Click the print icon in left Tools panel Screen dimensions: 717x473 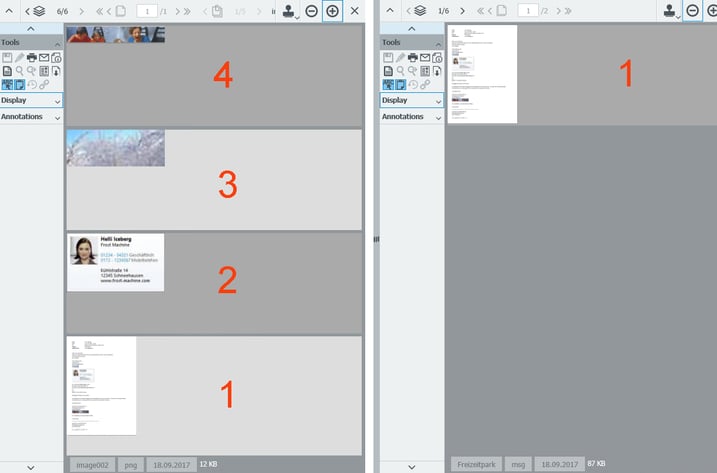click(x=32, y=58)
